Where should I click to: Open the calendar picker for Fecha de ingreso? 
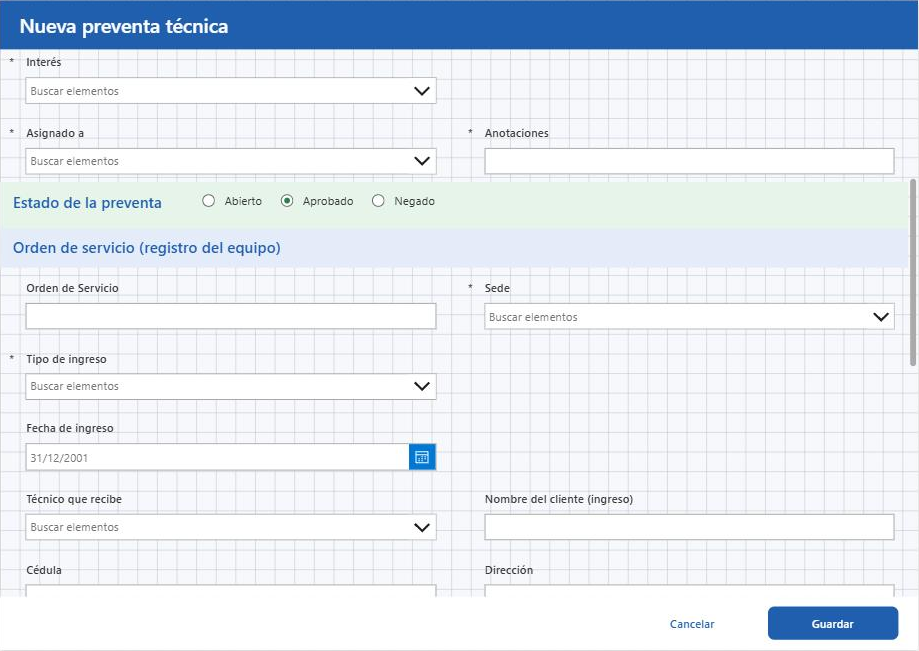pos(422,457)
